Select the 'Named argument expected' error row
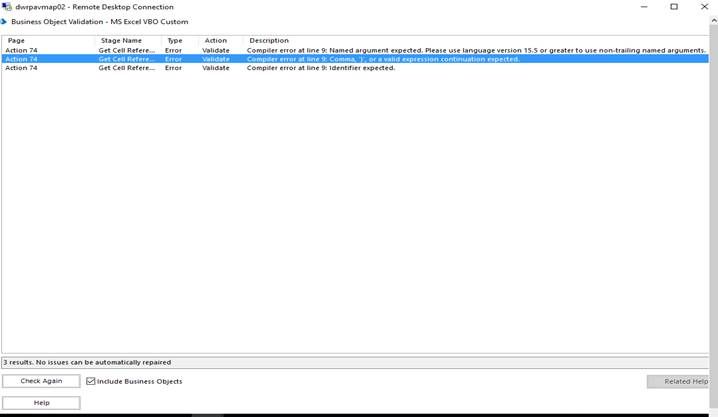Viewport: 718px width, 417px height. tap(355, 50)
